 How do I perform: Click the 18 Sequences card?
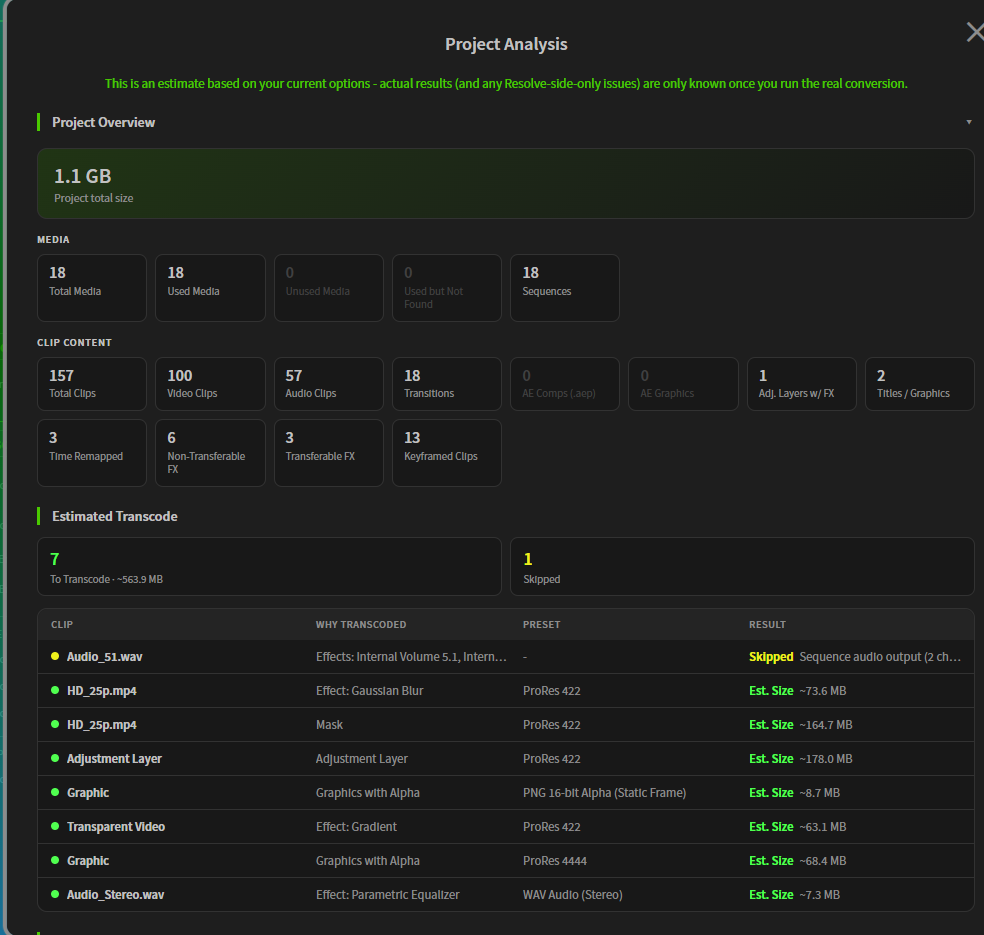[565, 288]
